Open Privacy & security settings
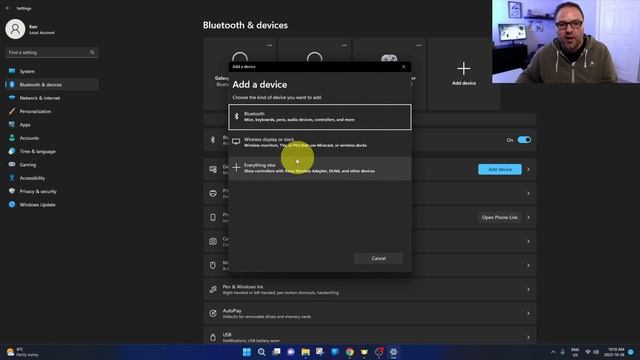Viewport: 640px width, 360px height. tap(52, 191)
